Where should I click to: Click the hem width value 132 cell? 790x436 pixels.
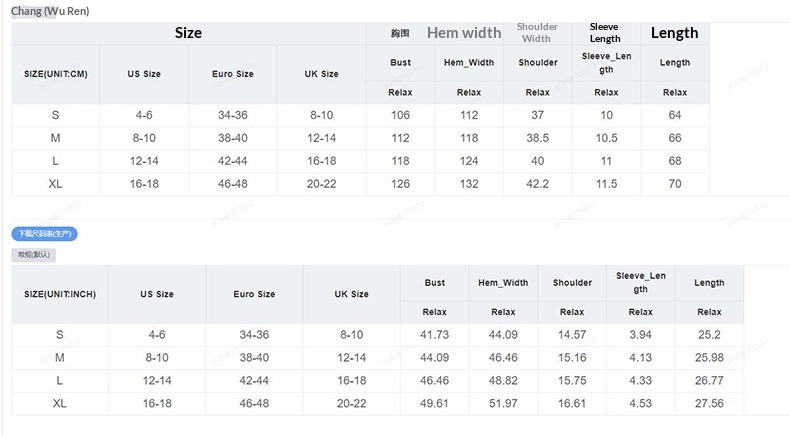(469, 184)
